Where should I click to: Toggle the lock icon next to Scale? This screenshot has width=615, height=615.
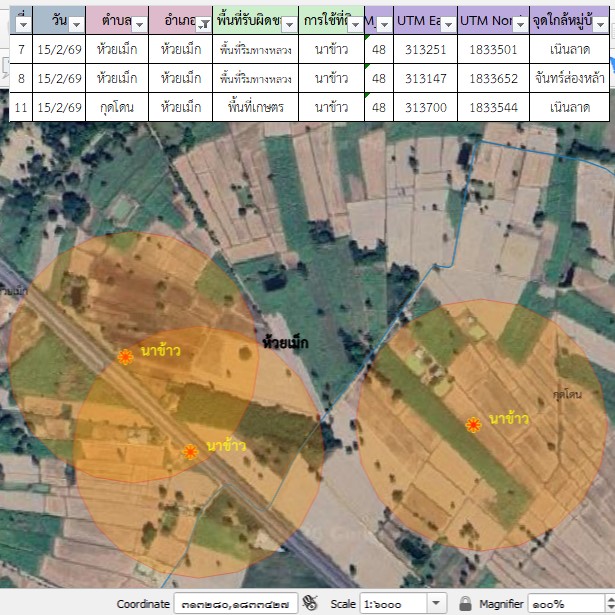(x=465, y=603)
